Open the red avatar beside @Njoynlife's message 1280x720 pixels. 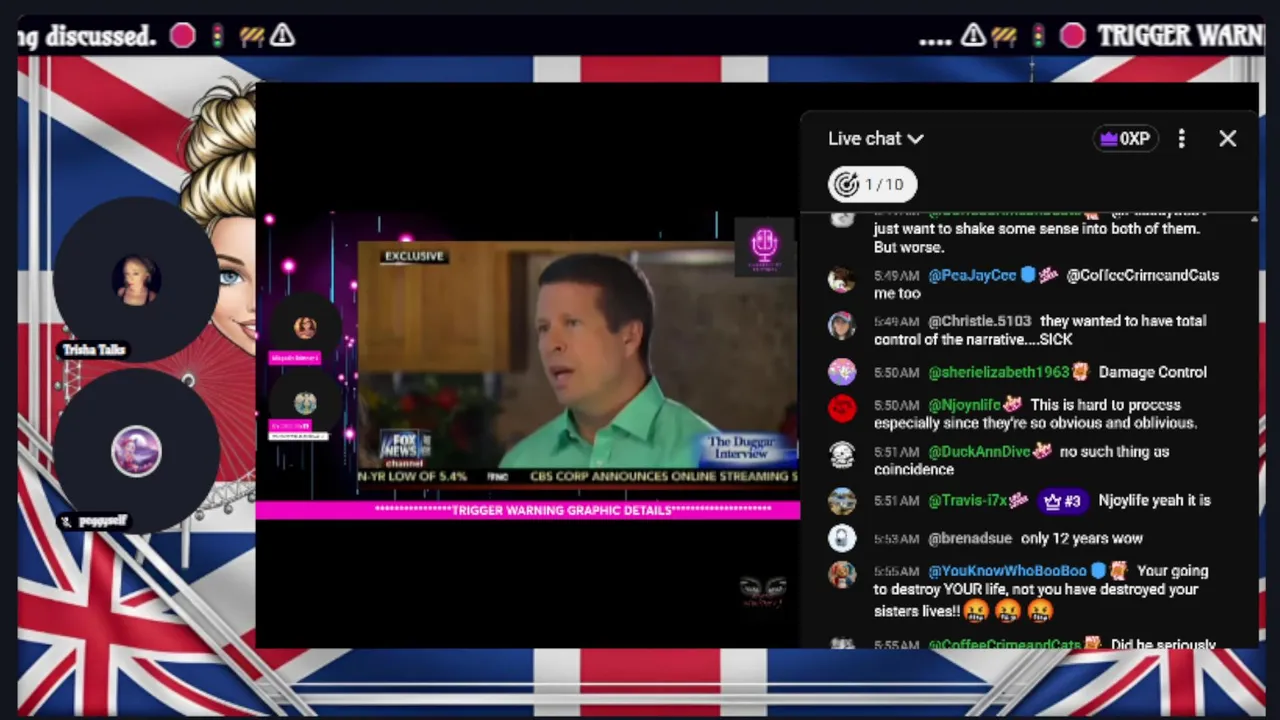point(842,408)
